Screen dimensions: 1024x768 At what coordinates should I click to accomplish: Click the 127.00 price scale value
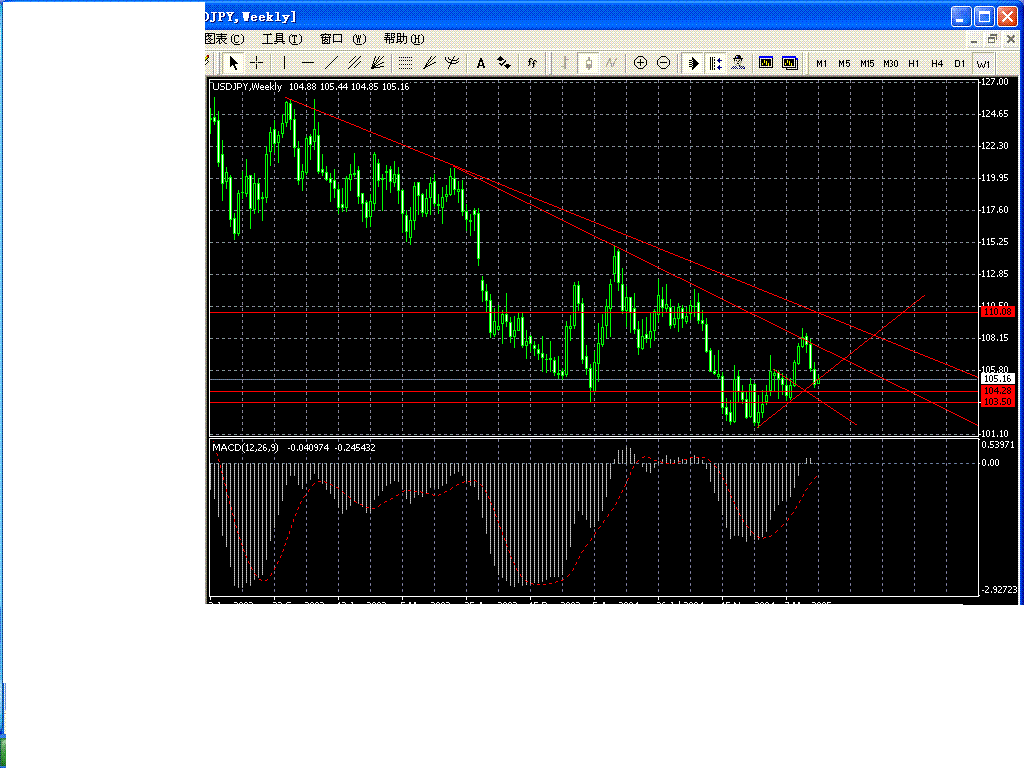995,82
